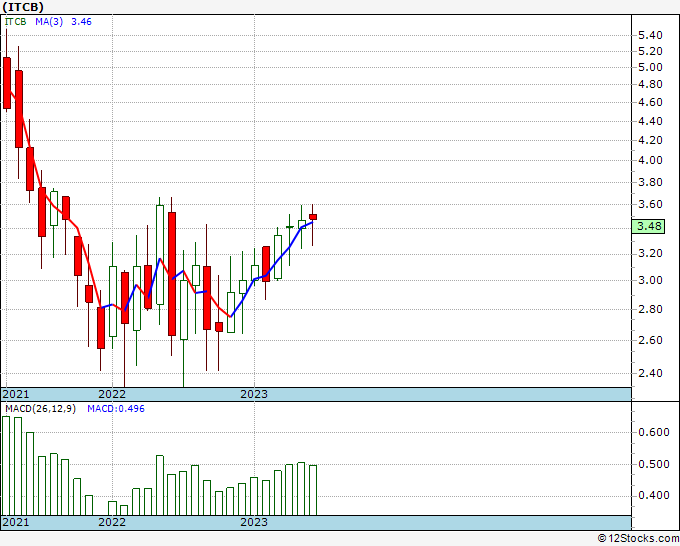Click the green current price tag 3.48
Screen dimensions: 680x546
point(648,226)
